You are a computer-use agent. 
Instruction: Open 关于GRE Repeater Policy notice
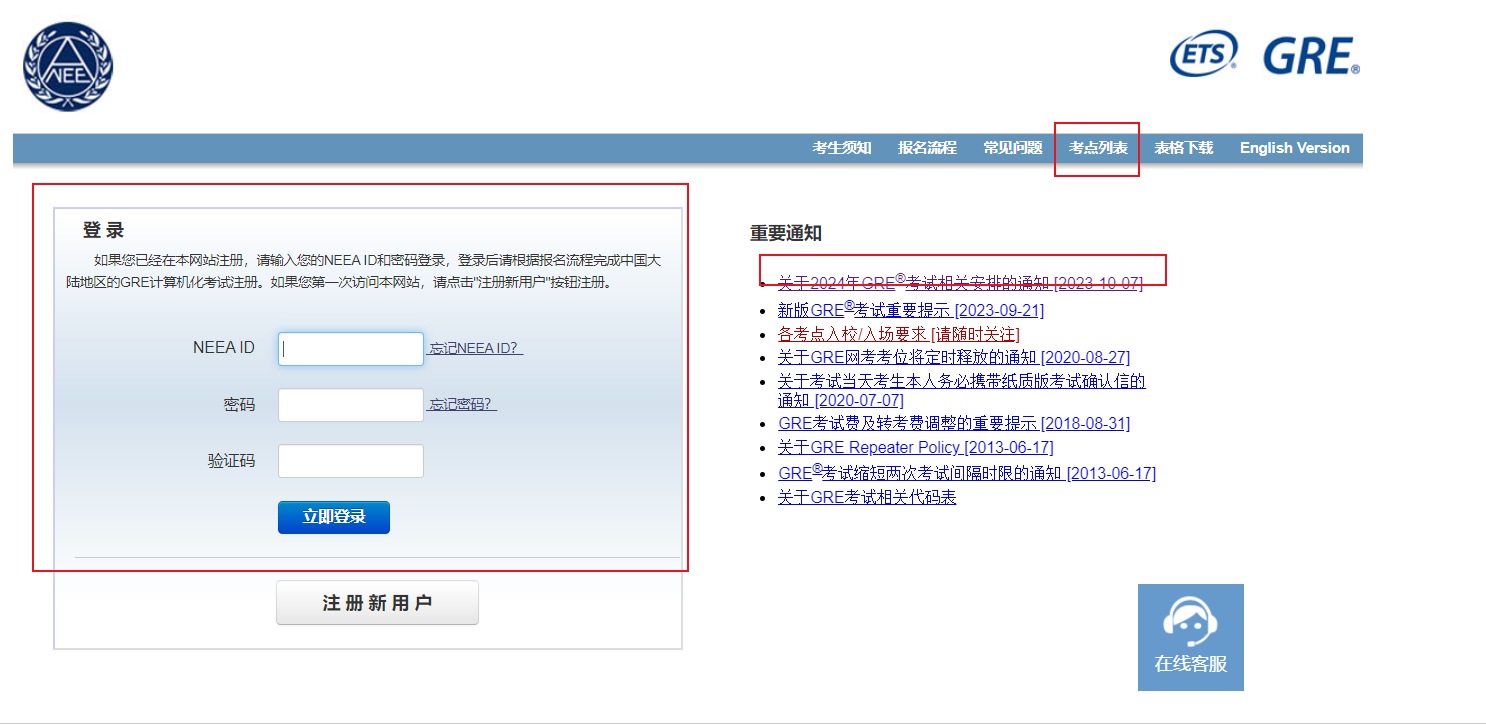915,447
